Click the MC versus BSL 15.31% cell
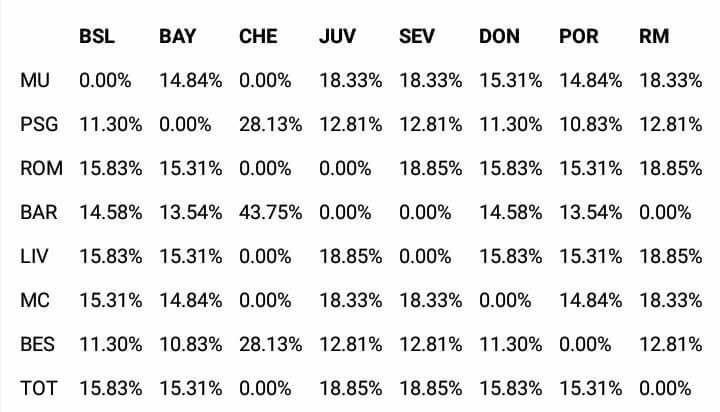Screen dimensions: 720x412 [111, 300]
